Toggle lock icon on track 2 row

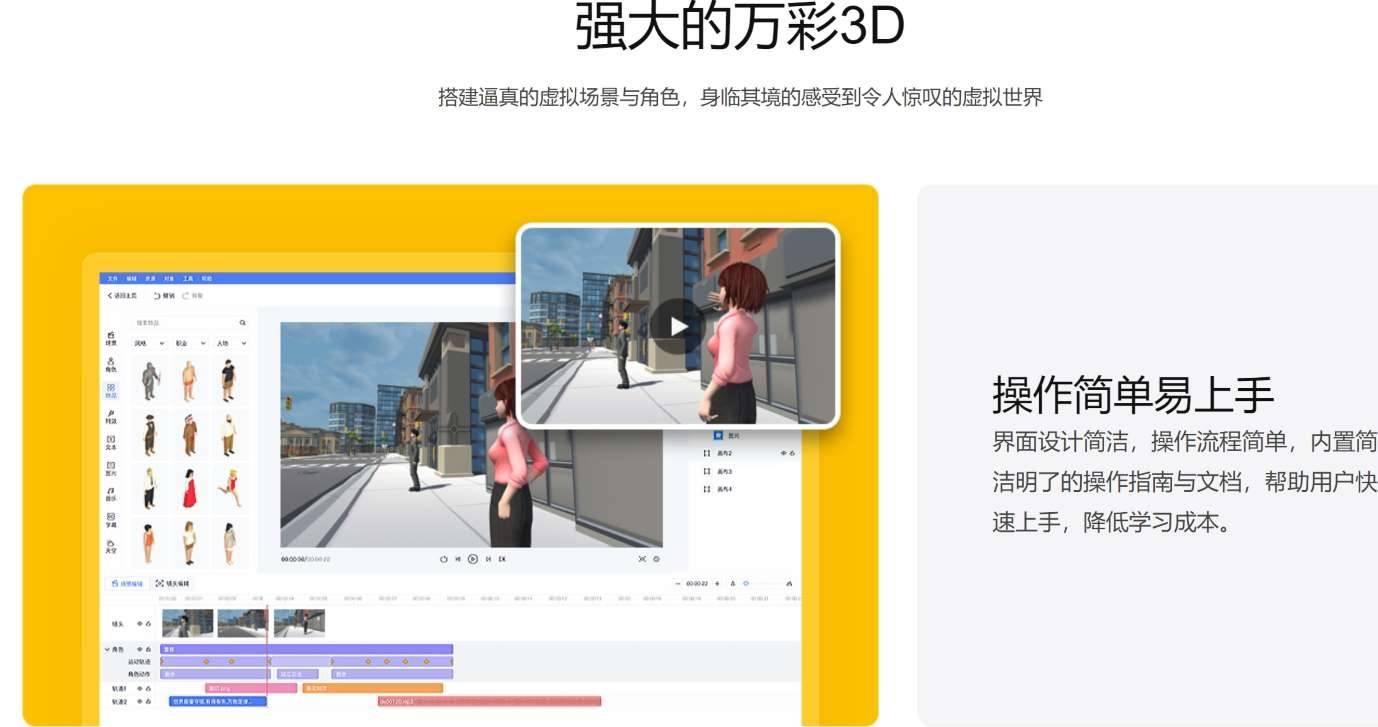point(148,701)
